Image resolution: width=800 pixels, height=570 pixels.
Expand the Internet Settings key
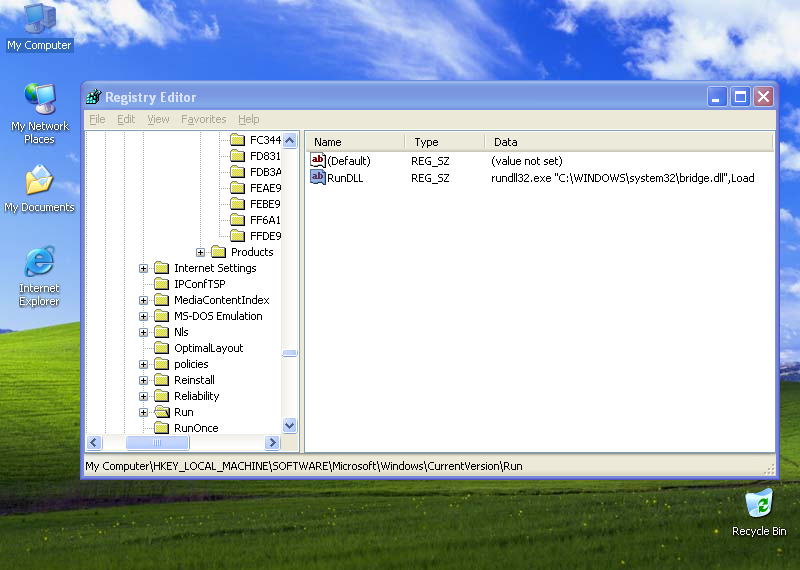[143, 268]
